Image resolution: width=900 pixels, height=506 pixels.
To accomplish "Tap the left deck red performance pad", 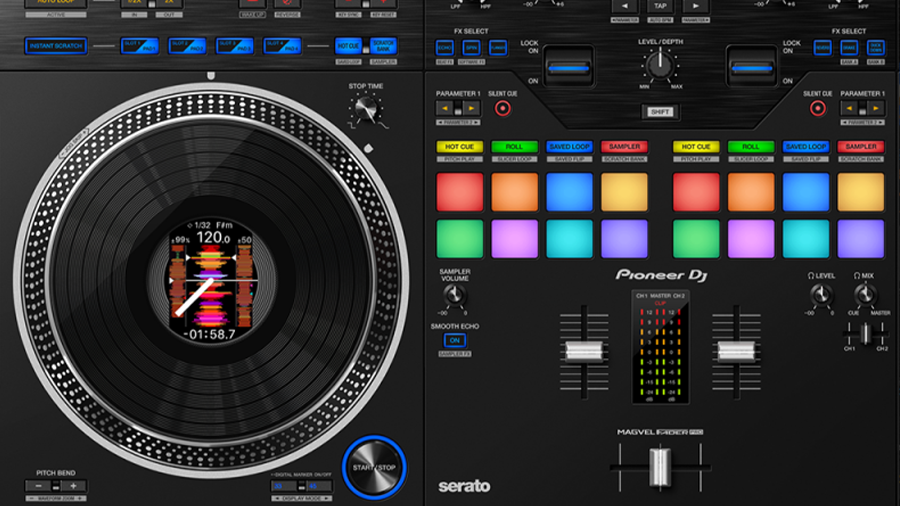I will [460, 192].
